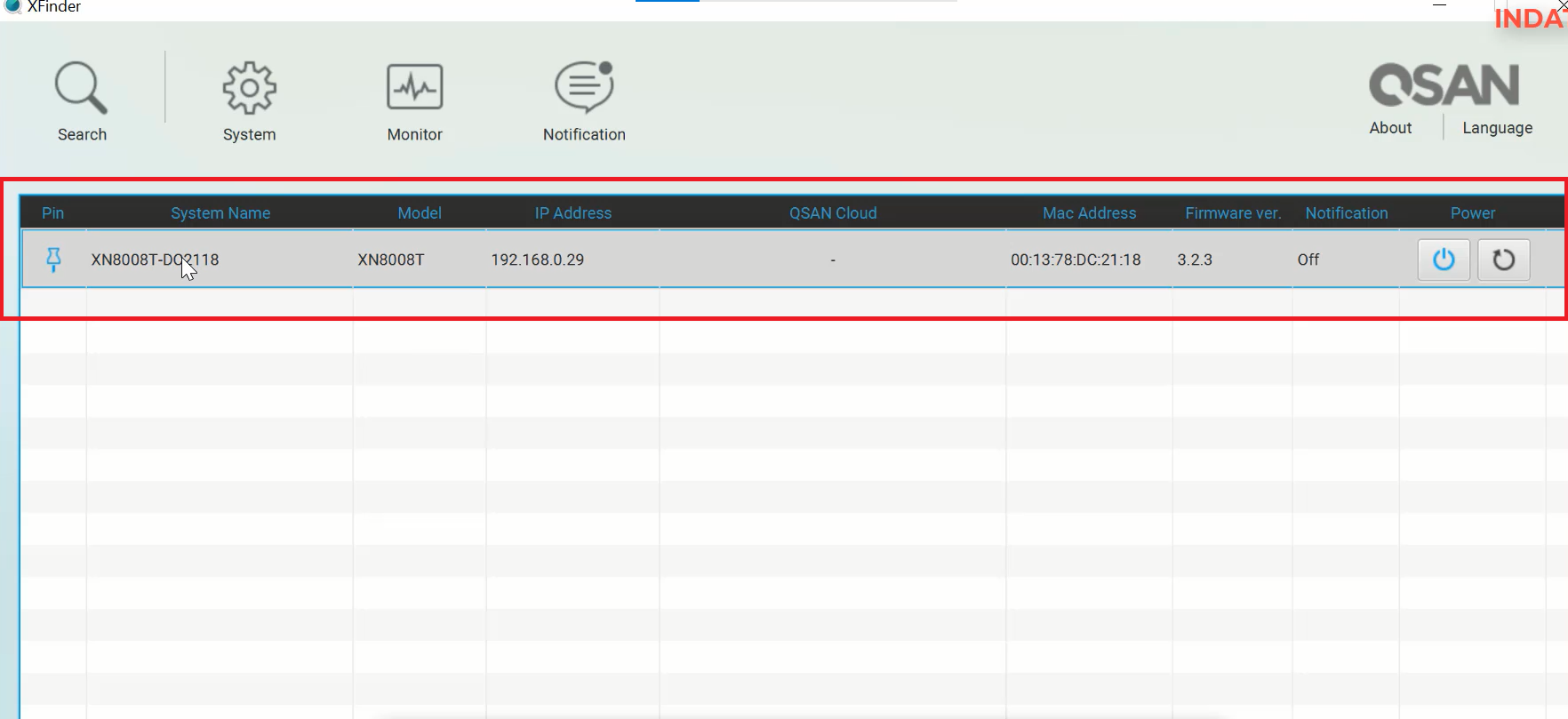1568x719 pixels.
Task: Sort by Model column header
Action: pyautogui.click(x=420, y=213)
